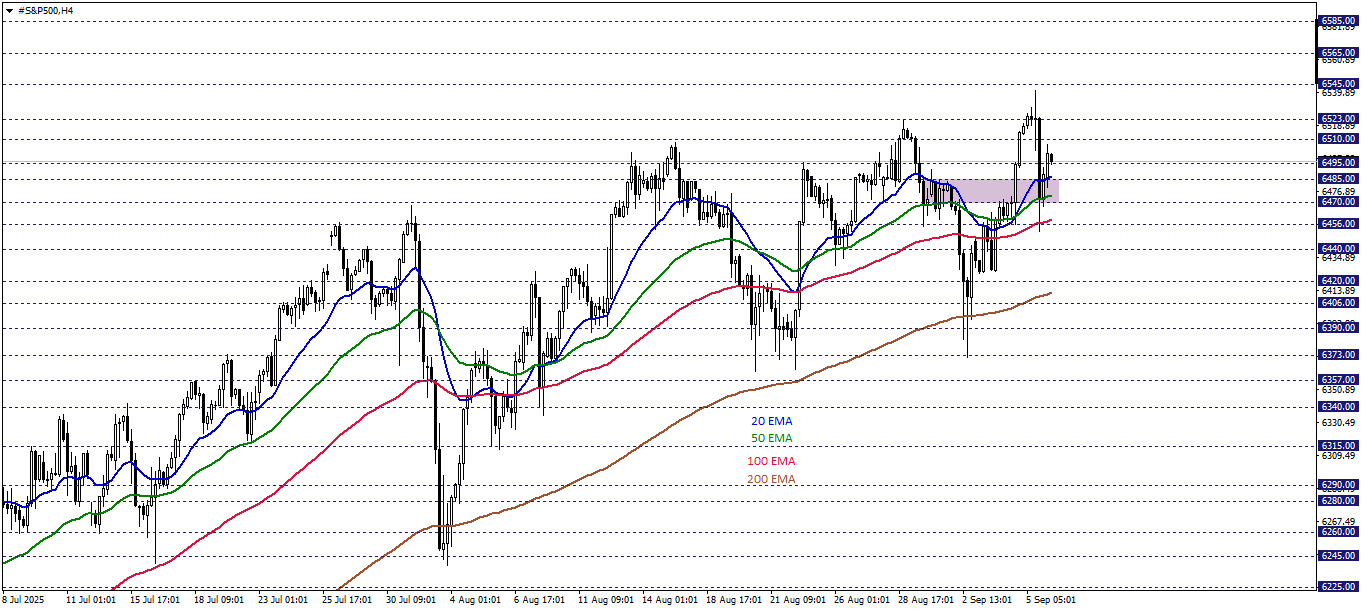Click the 30 Jul 09:01 time label
The width and height of the screenshot is (1362, 611).
tap(410, 600)
